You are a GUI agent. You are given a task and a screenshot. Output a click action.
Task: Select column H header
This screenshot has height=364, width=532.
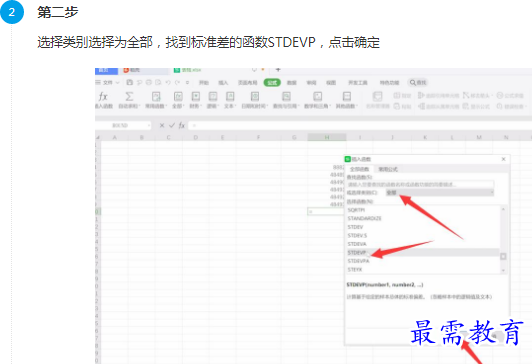[327, 137]
